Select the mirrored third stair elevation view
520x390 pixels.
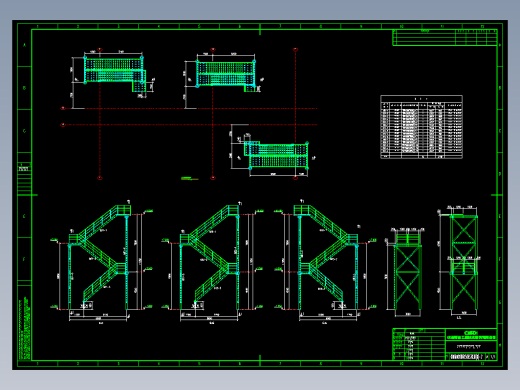click(x=326, y=262)
